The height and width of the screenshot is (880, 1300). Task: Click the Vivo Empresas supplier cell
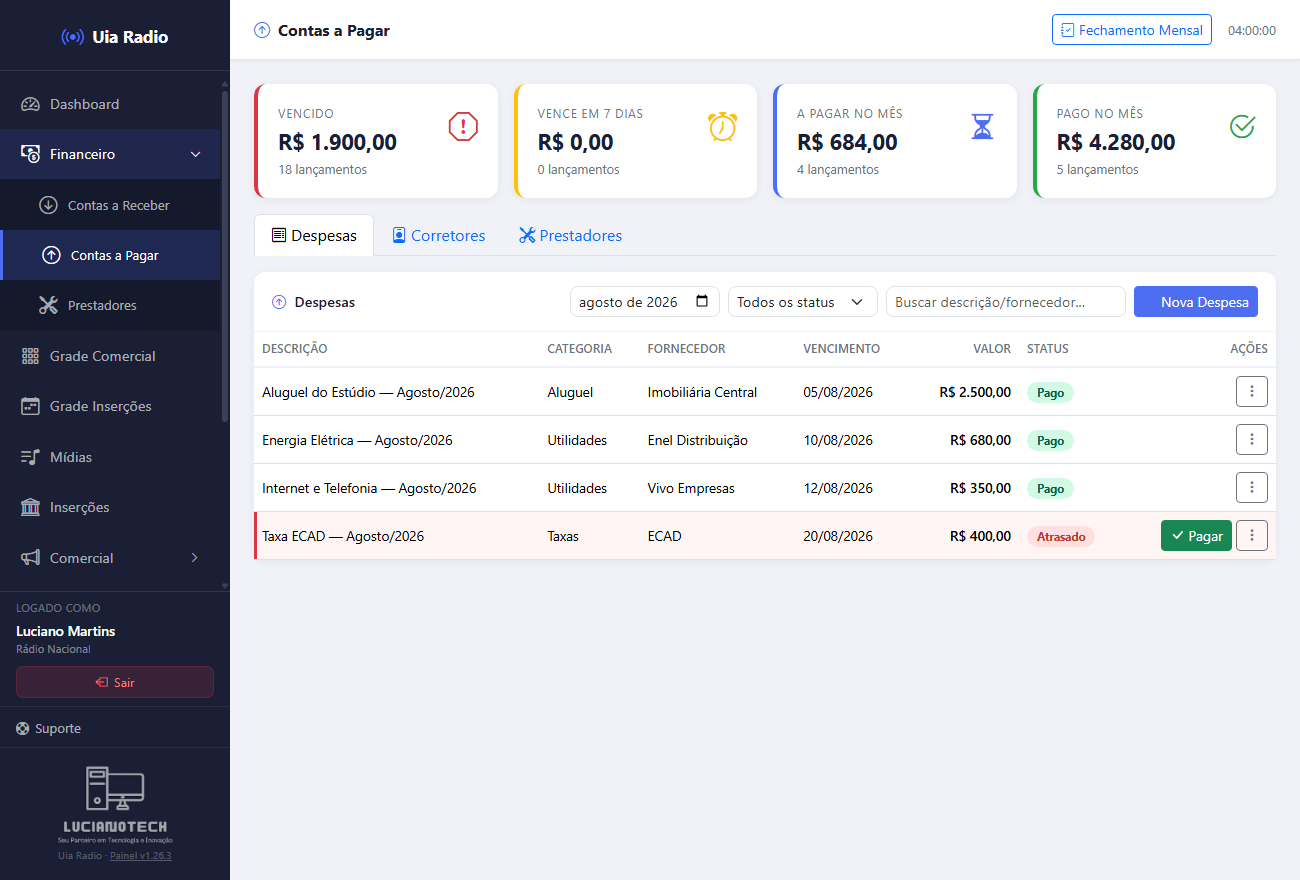pyautogui.click(x=691, y=488)
